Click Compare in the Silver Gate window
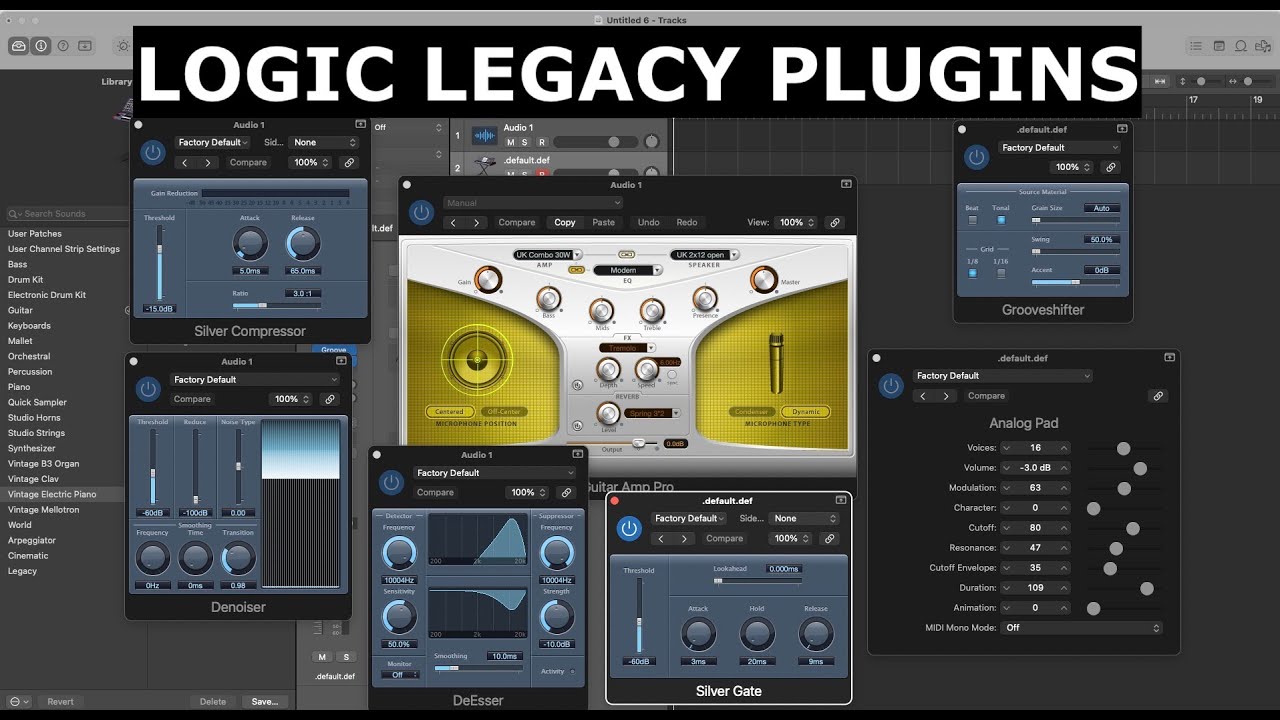1280x720 pixels. click(725, 538)
